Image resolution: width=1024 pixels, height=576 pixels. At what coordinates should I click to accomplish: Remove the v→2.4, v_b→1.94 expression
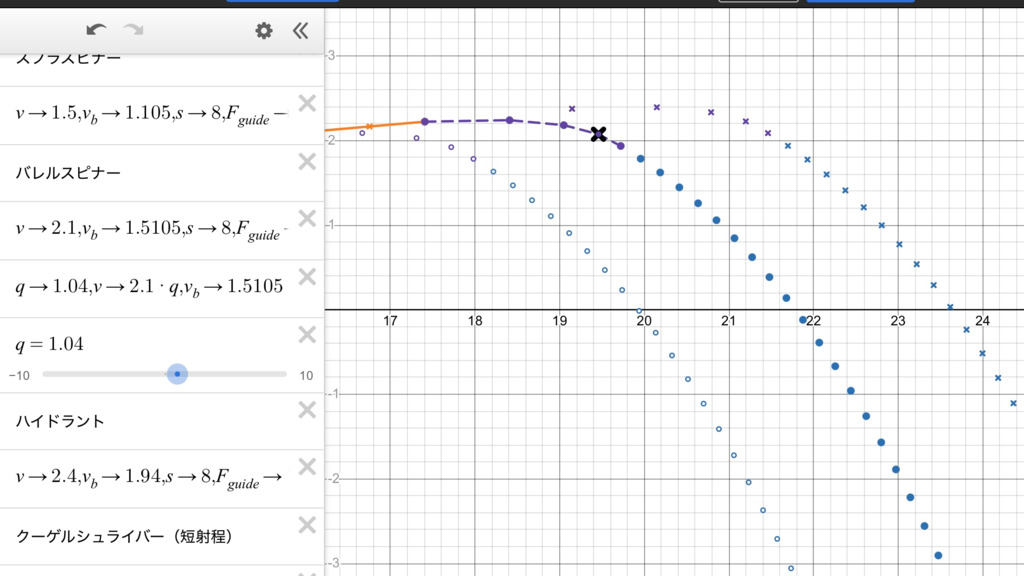[307, 466]
